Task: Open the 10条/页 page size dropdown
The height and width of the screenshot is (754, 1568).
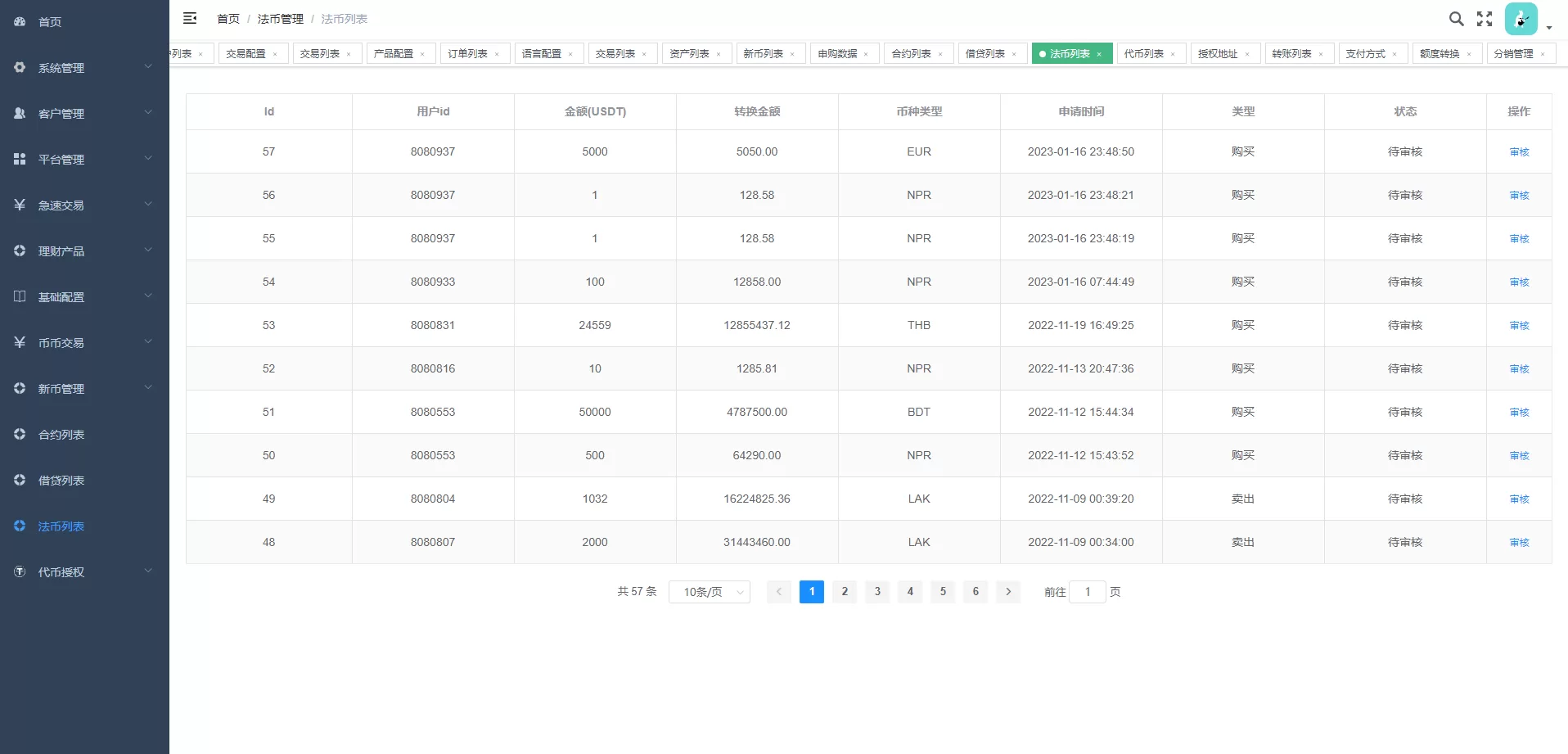Action: [709, 592]
